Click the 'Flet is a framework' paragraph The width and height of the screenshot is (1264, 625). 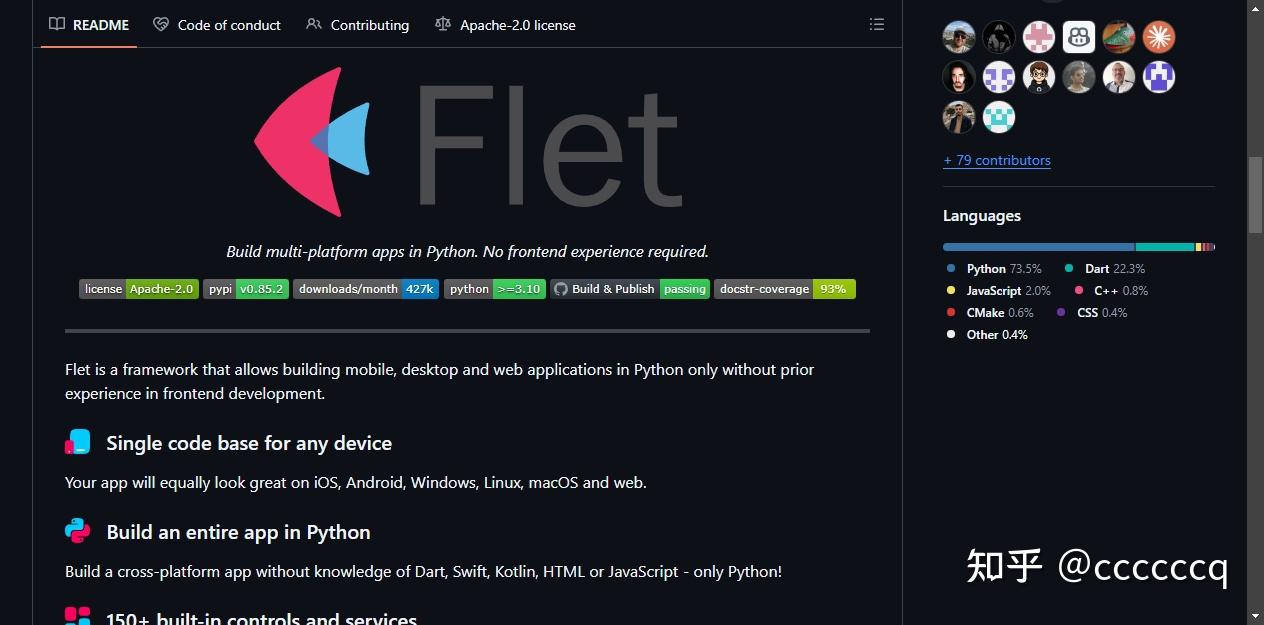click(440, 381)
